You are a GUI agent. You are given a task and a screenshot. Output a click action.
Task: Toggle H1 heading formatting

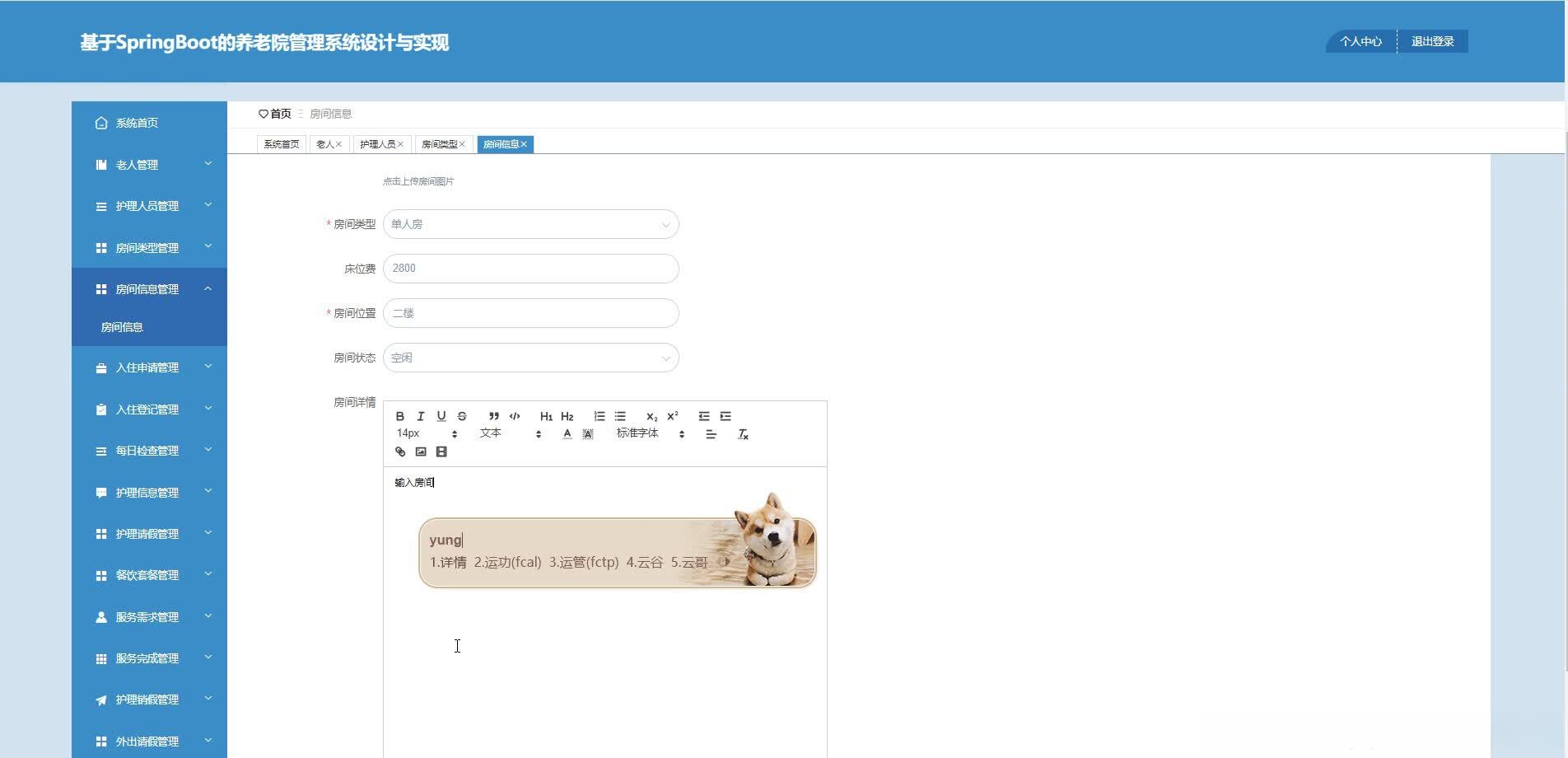point(545,416)
